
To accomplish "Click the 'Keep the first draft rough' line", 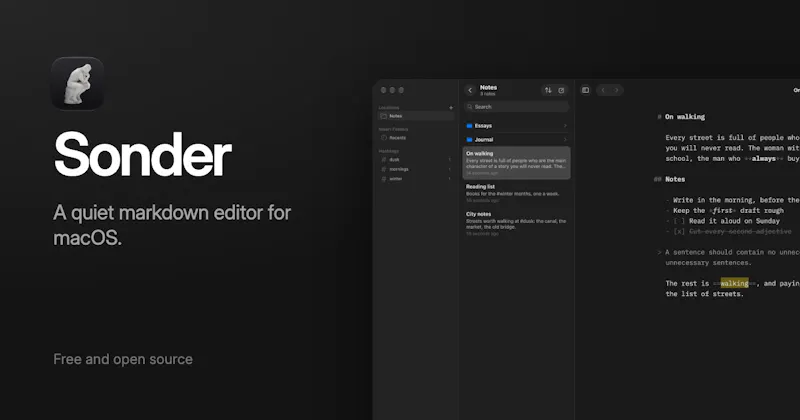I will click(x=724, y=211).
